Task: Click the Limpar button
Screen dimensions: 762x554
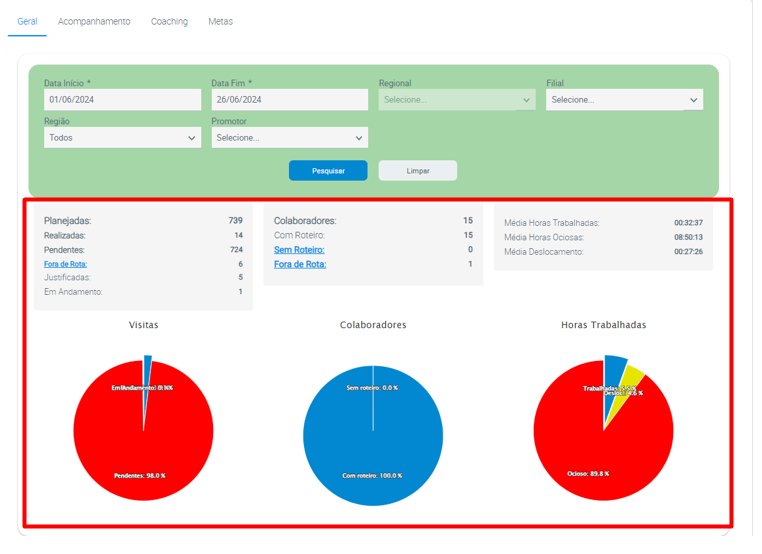Action: [x=417, y=171]
